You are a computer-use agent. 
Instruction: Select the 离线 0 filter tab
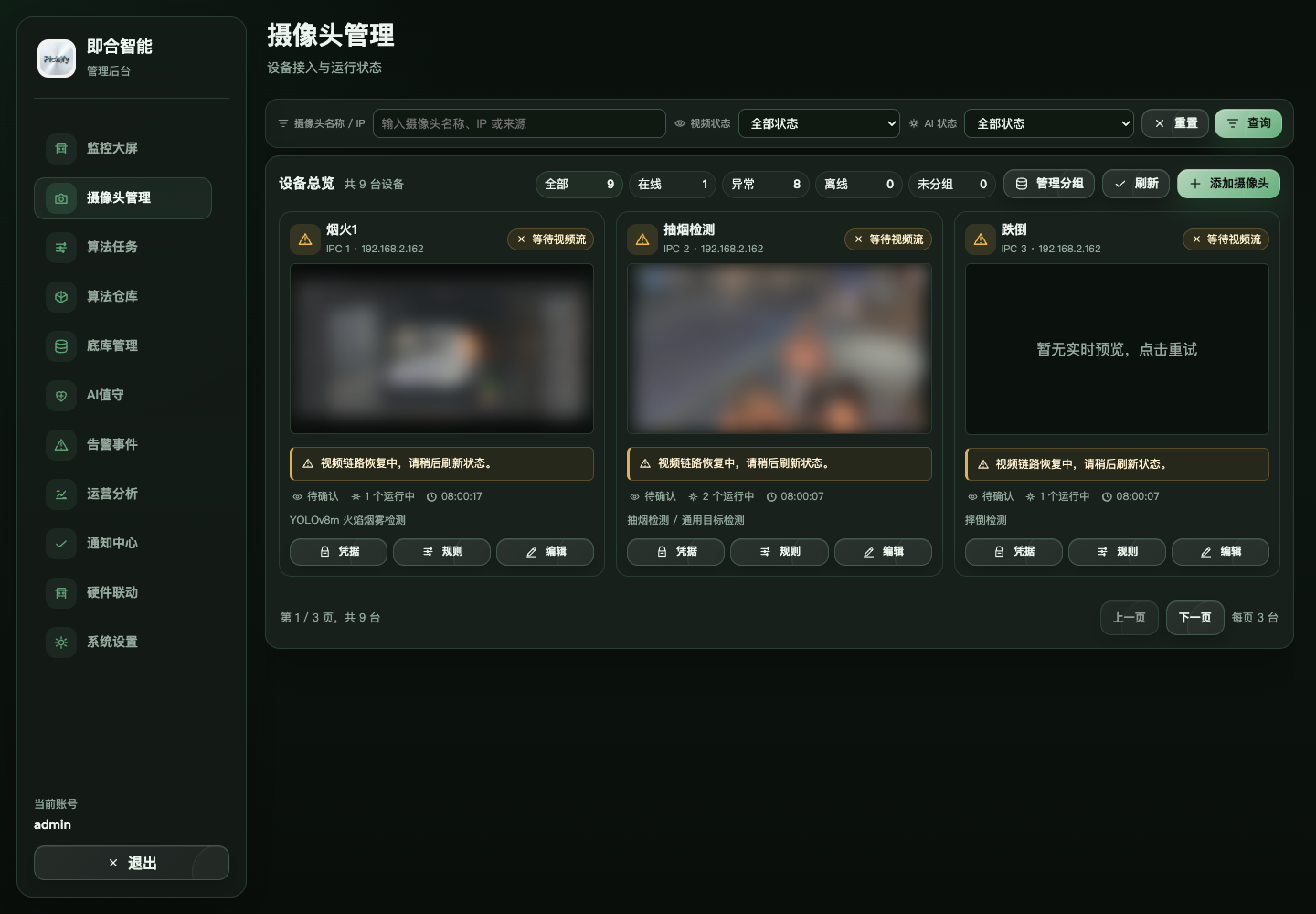coord(859,184)
